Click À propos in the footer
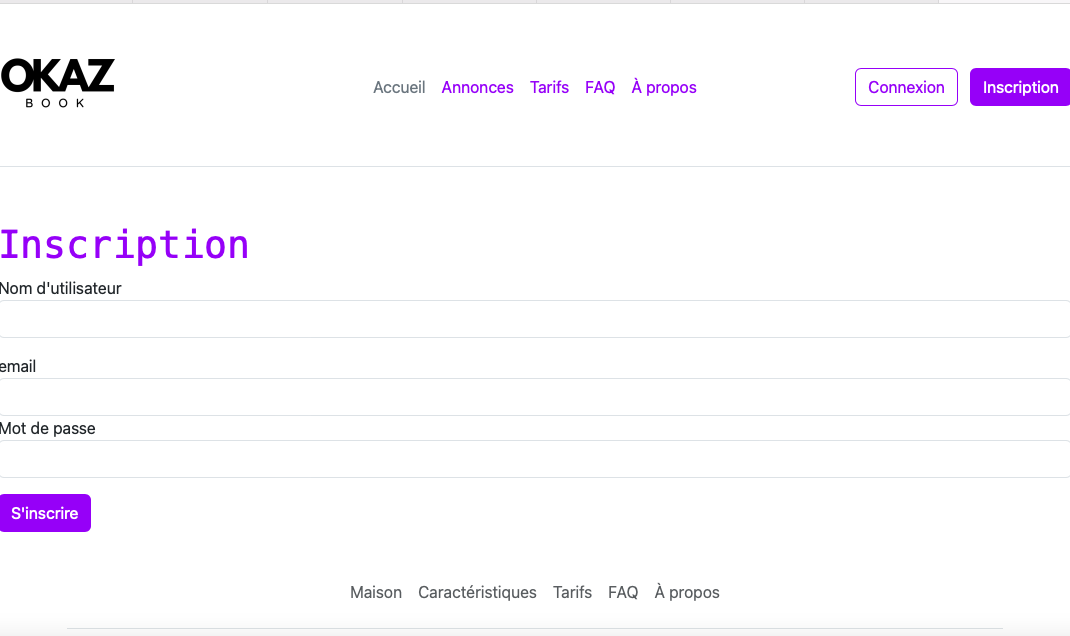Screen dimensions: 1070x636 pyautogui.click(x=687, y=592)
